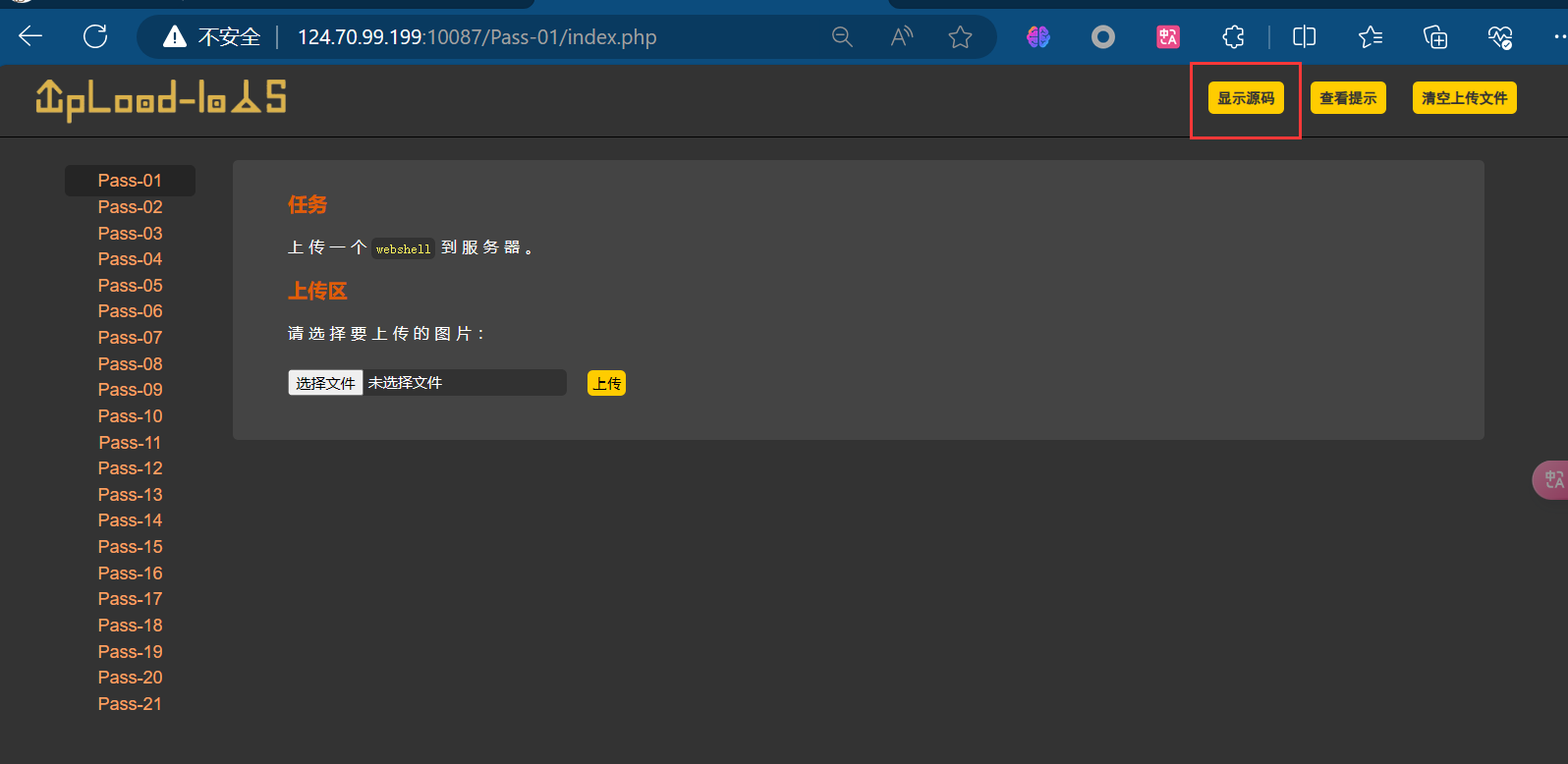
Task: Click the 查看提示 button
Action: [x=1347, y=98]
